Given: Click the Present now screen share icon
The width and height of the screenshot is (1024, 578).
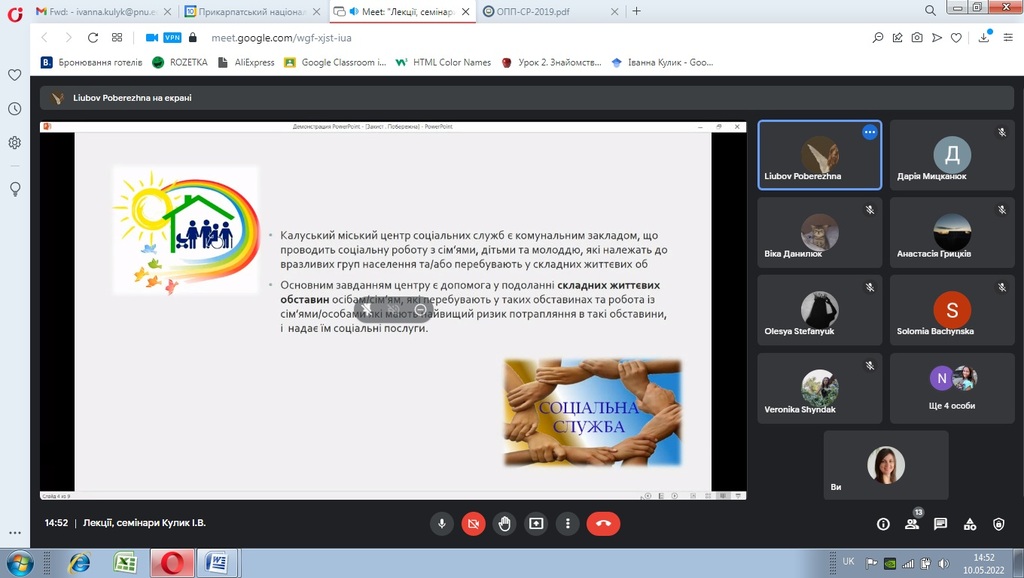Looking at the screenshot, I should tap(536, 523).
